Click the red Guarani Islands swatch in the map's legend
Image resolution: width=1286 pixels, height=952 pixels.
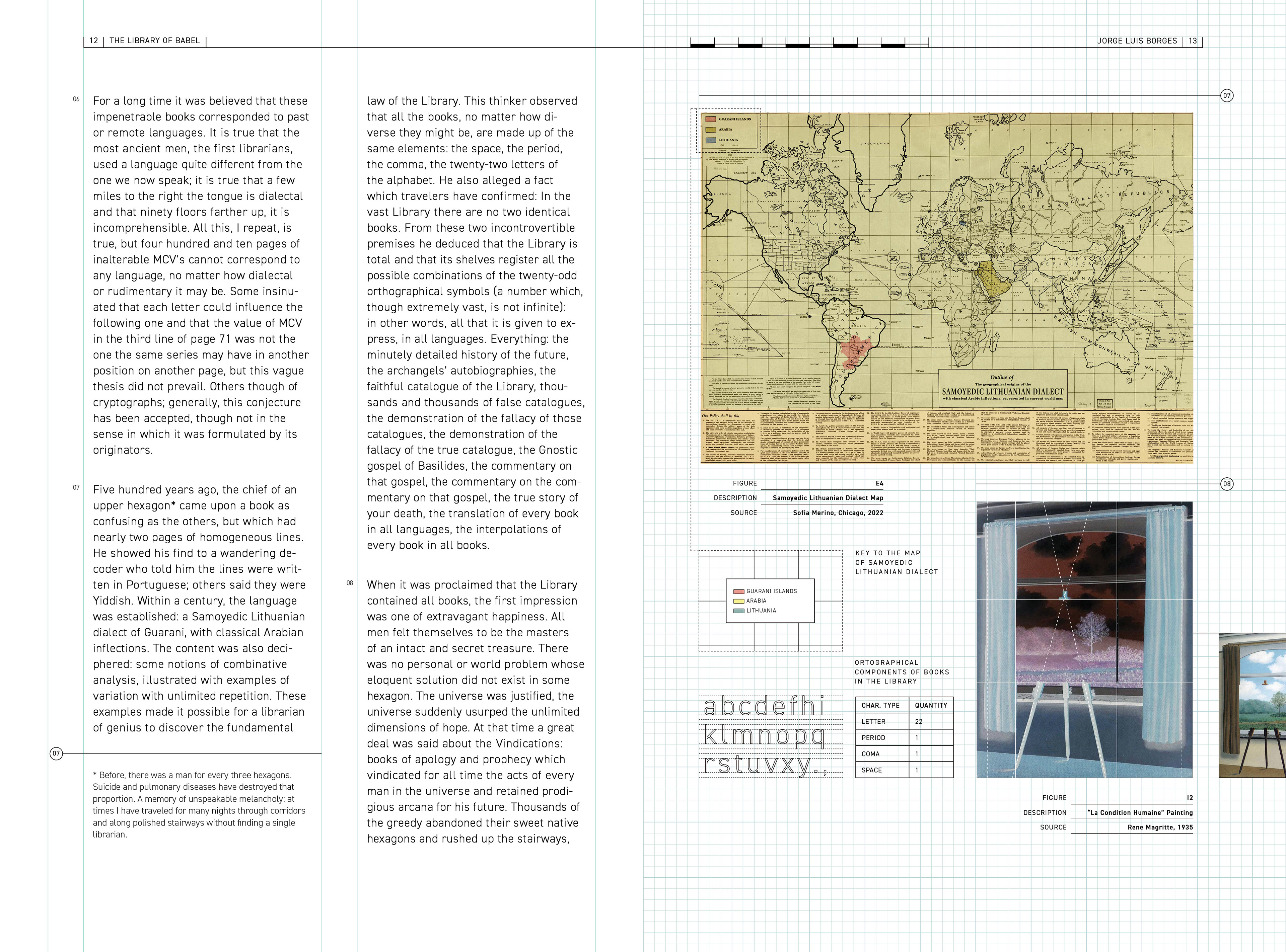click(710, 119)
